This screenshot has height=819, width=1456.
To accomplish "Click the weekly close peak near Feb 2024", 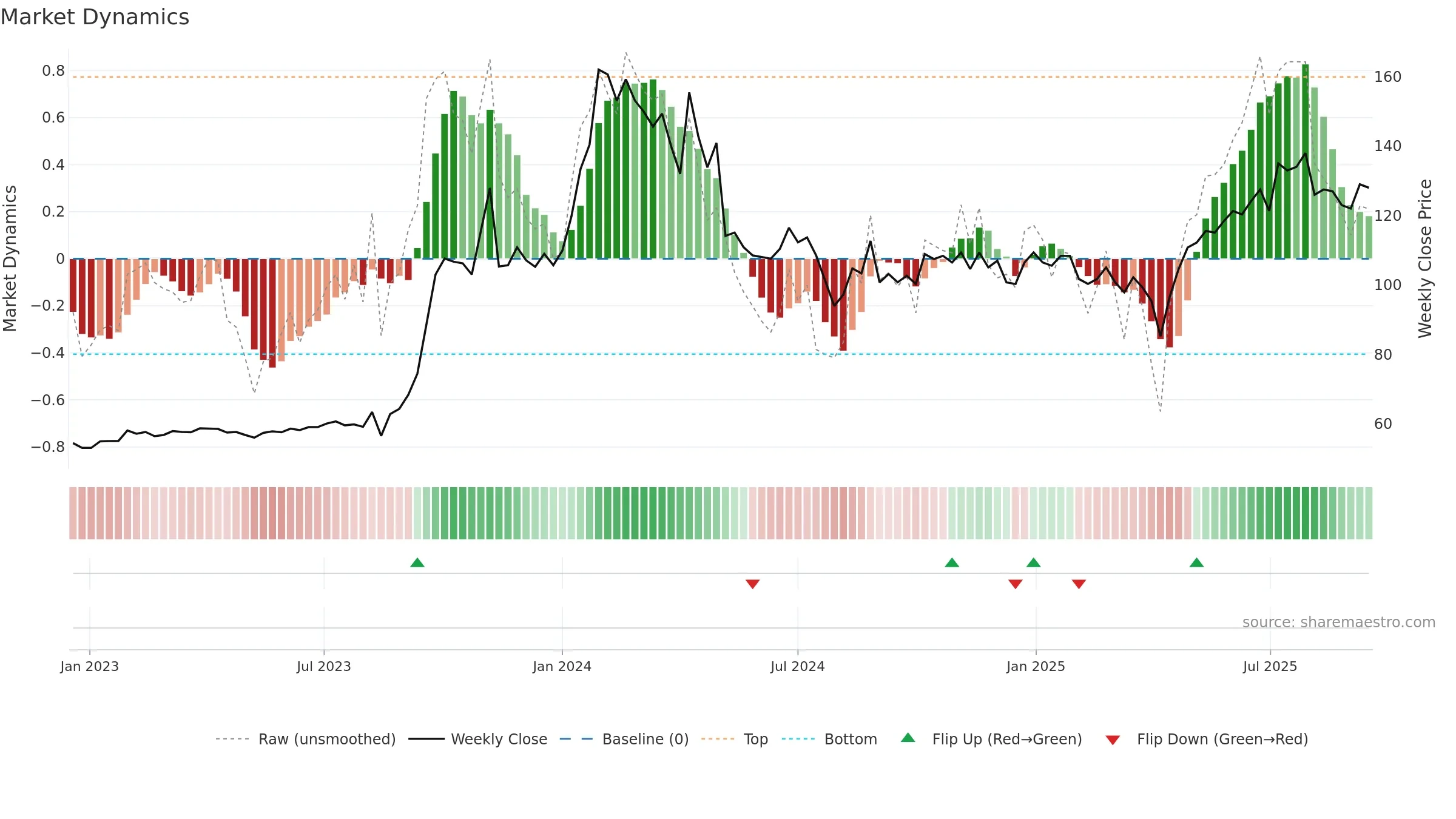I will [x=599, y=70].
